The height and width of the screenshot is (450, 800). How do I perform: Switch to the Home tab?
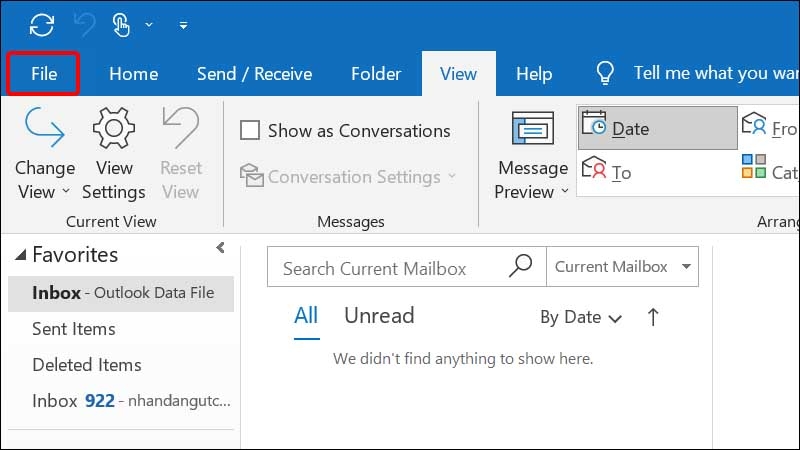click(x=134, y=74)
